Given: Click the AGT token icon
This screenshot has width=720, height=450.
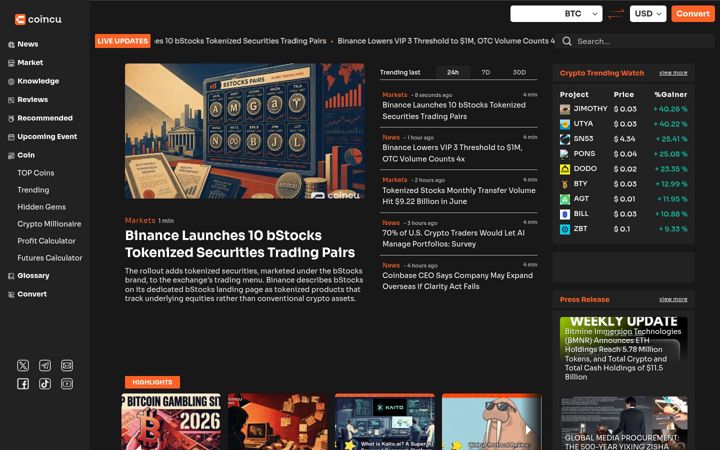Looking at the screenshot, I should coord(565,199).
